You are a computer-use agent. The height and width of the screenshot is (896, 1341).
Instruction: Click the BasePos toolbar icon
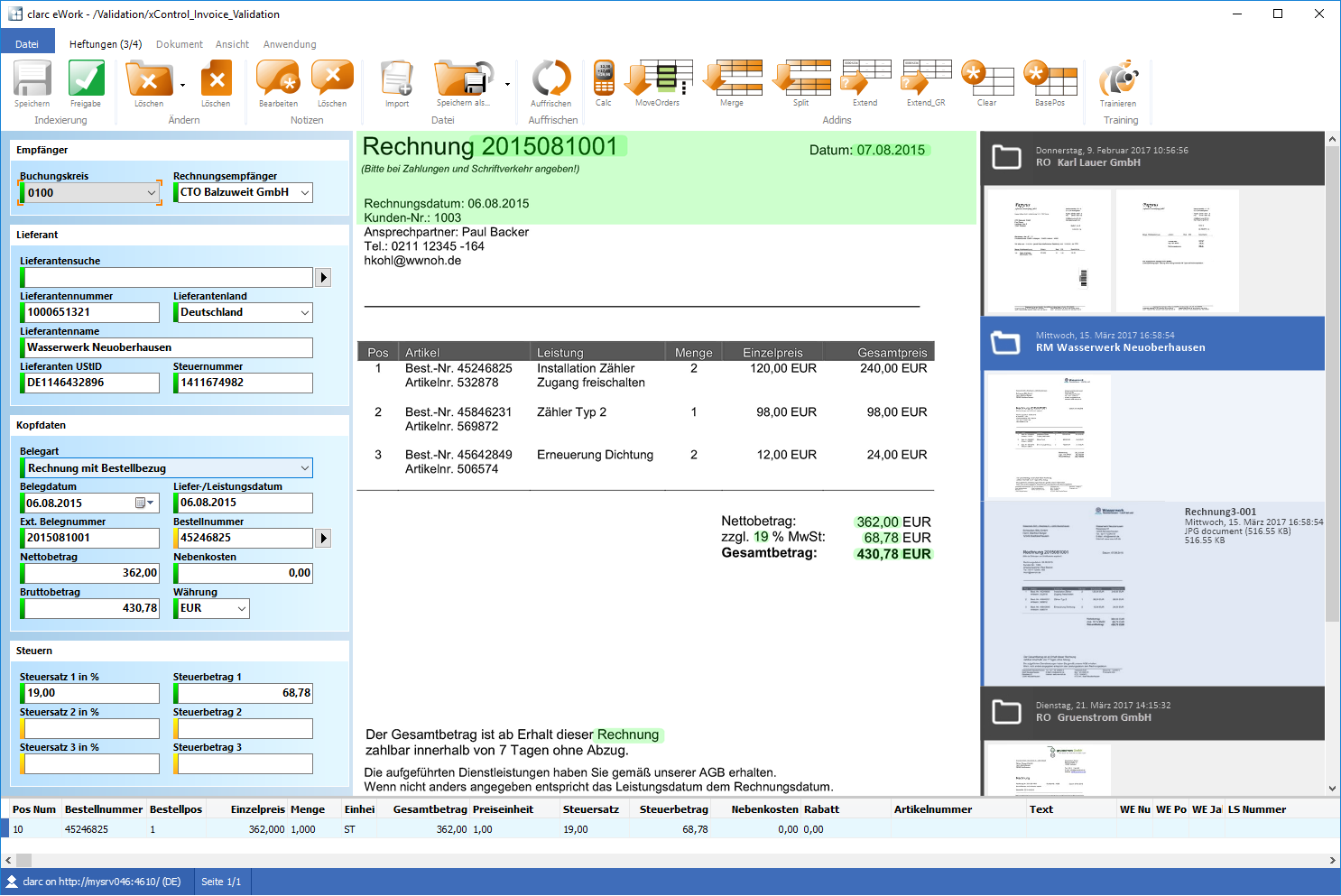[1050, 79]
